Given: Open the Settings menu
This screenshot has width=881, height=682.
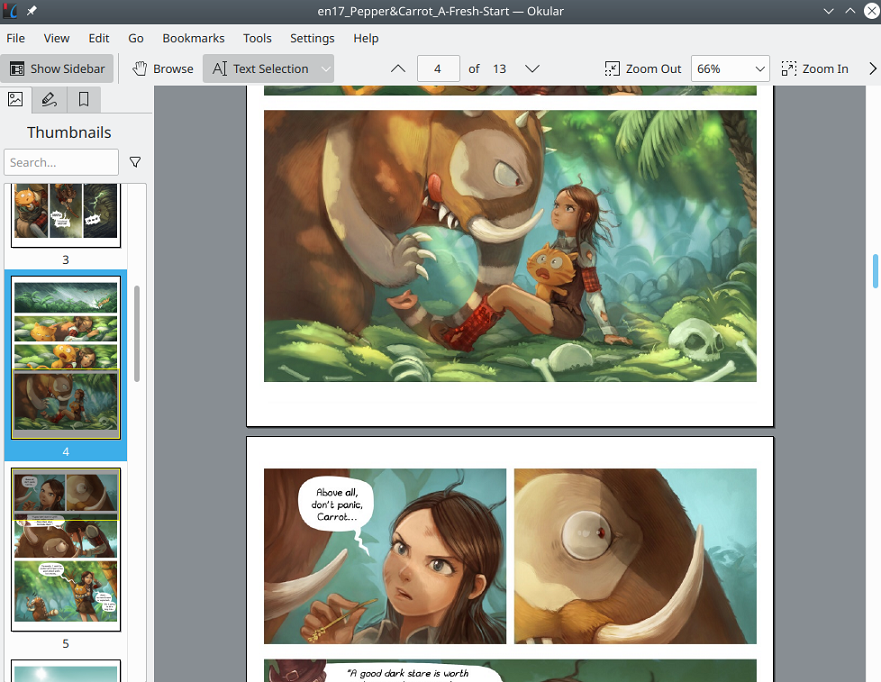Looking at the screenshot, I should click(x=312, y=38).
